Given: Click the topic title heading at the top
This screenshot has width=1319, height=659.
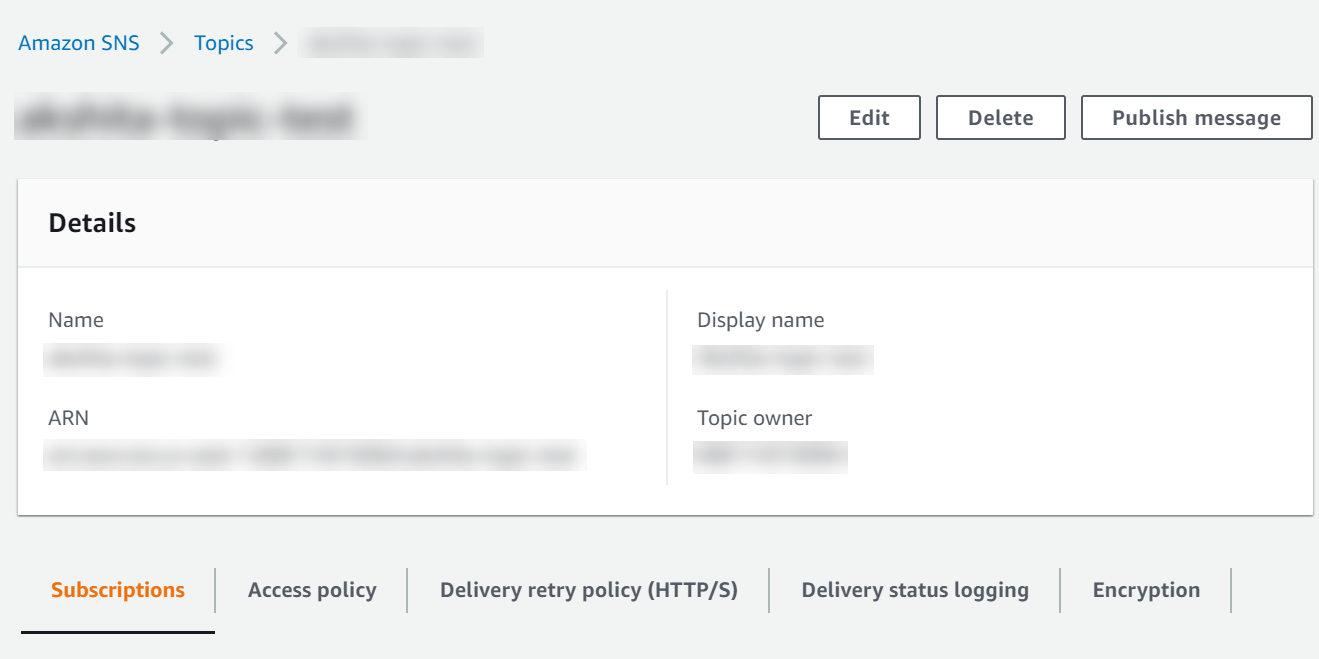Looking at the screenshot, I should (189, 117).
